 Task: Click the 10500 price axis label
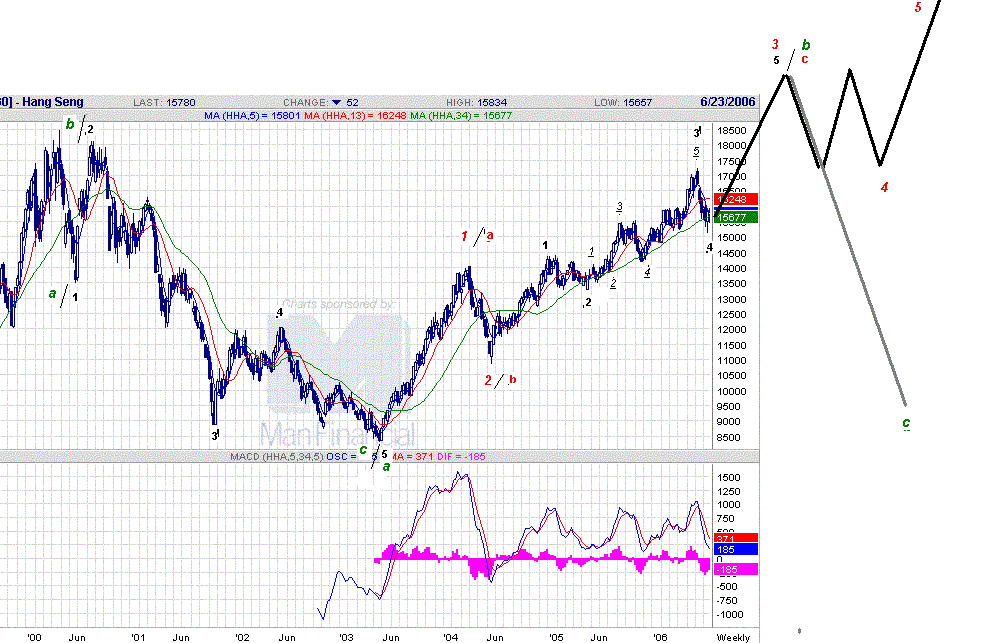[x=732, y=376]
